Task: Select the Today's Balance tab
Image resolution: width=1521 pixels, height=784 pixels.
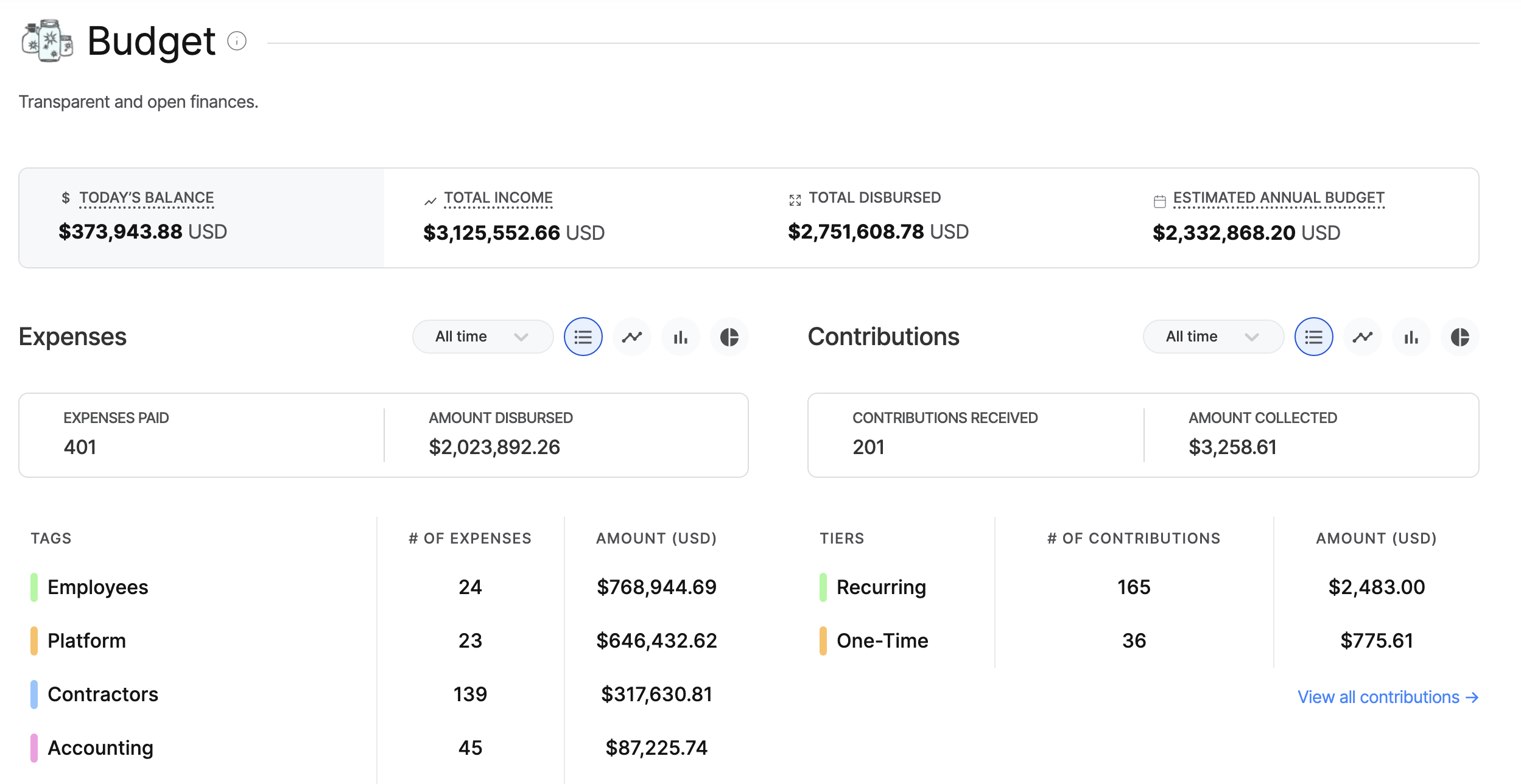Action: point(202,217)
